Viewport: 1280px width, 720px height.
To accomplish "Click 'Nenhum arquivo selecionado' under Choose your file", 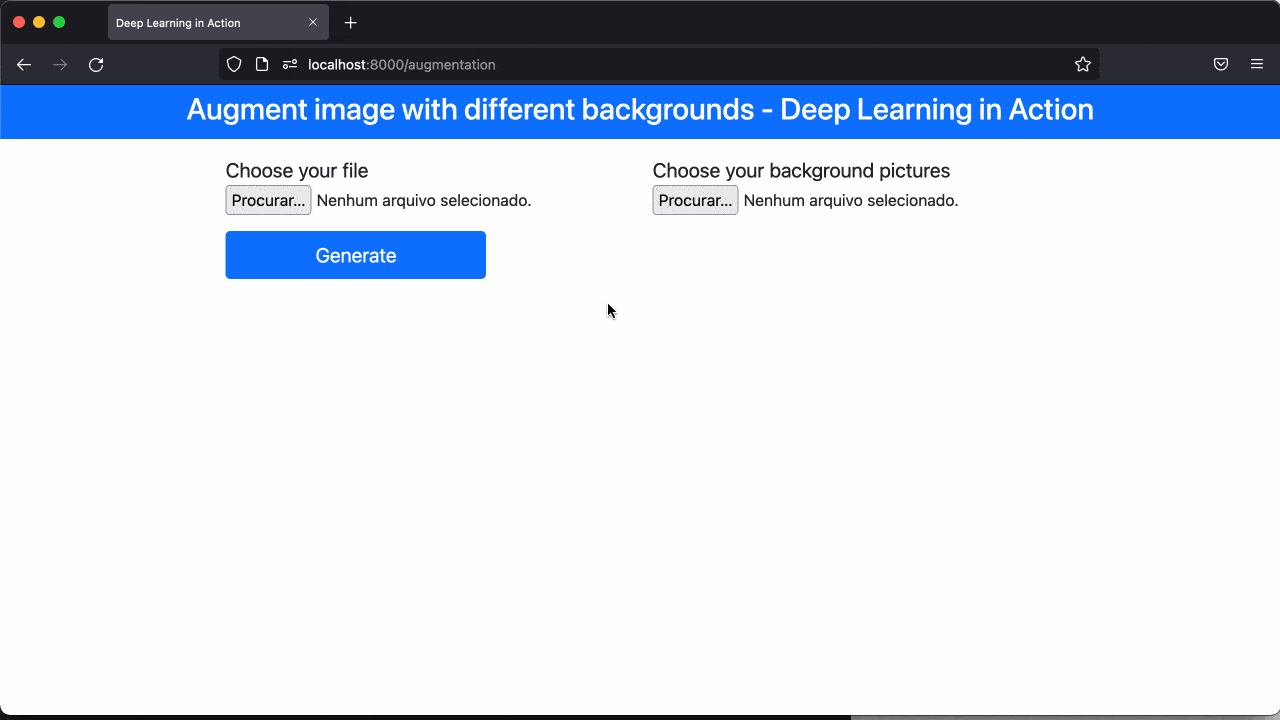I will (424, 200).
